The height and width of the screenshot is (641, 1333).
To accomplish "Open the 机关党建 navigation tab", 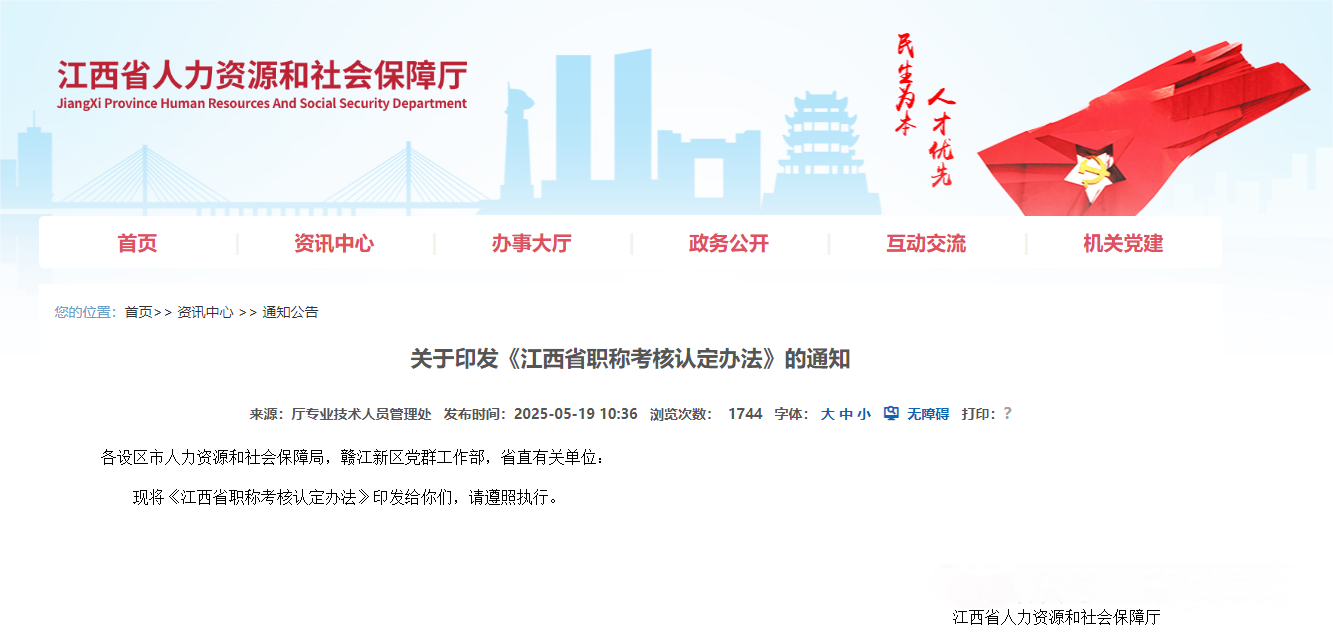I will tap(1123, 243).
